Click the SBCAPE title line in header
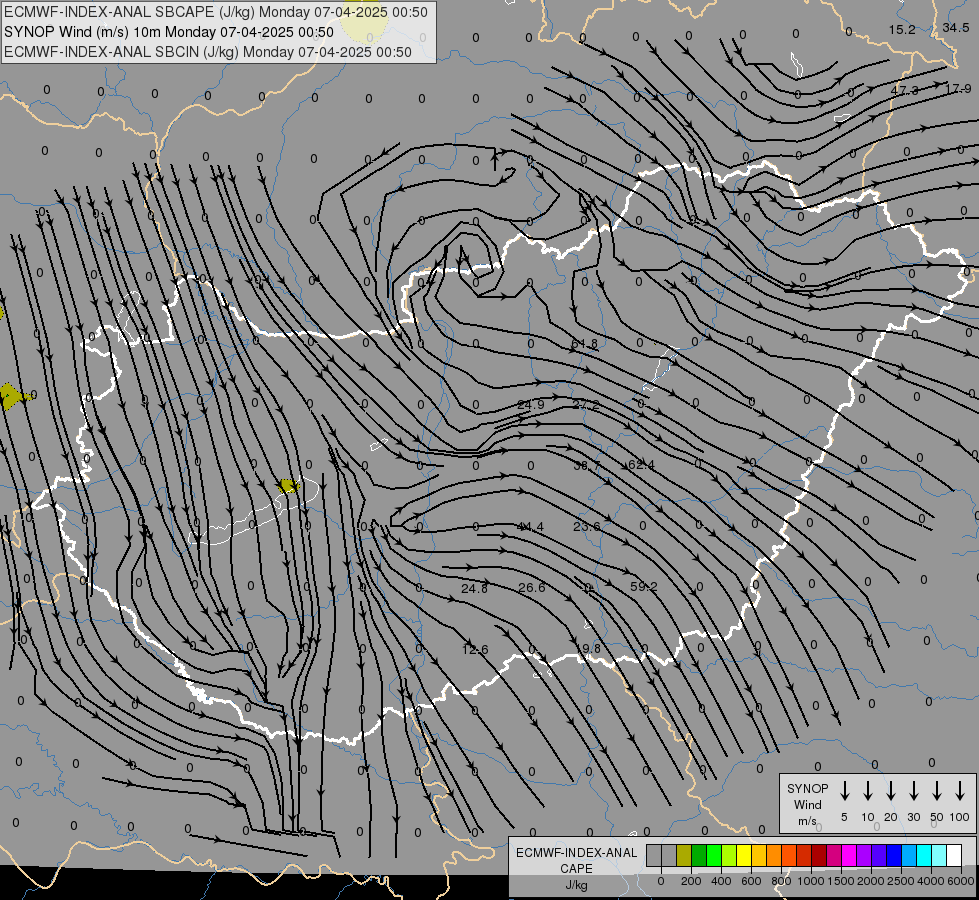979x900 pixels. [216, 12]
